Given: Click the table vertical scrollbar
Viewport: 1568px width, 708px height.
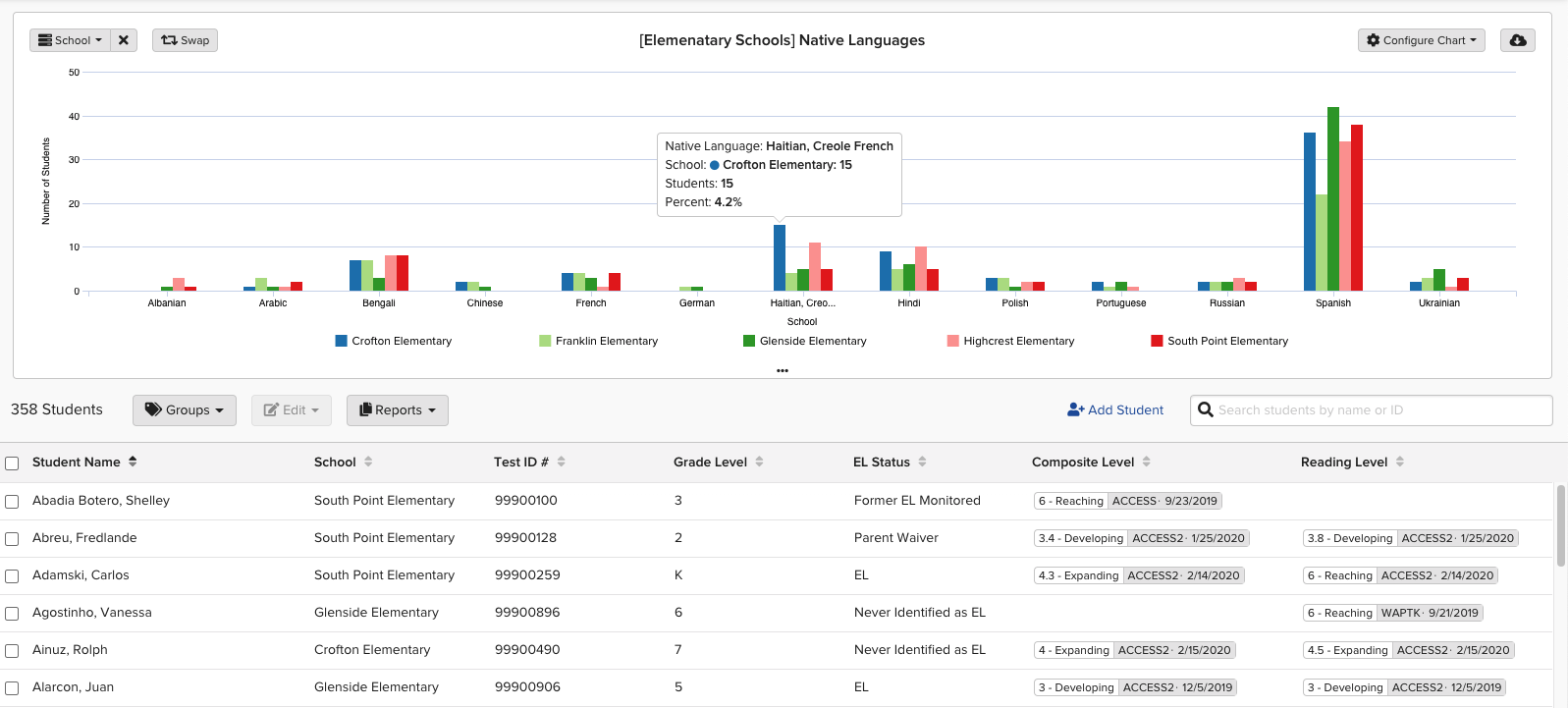Looking at the screenshot, I should tap(1561, 525).
